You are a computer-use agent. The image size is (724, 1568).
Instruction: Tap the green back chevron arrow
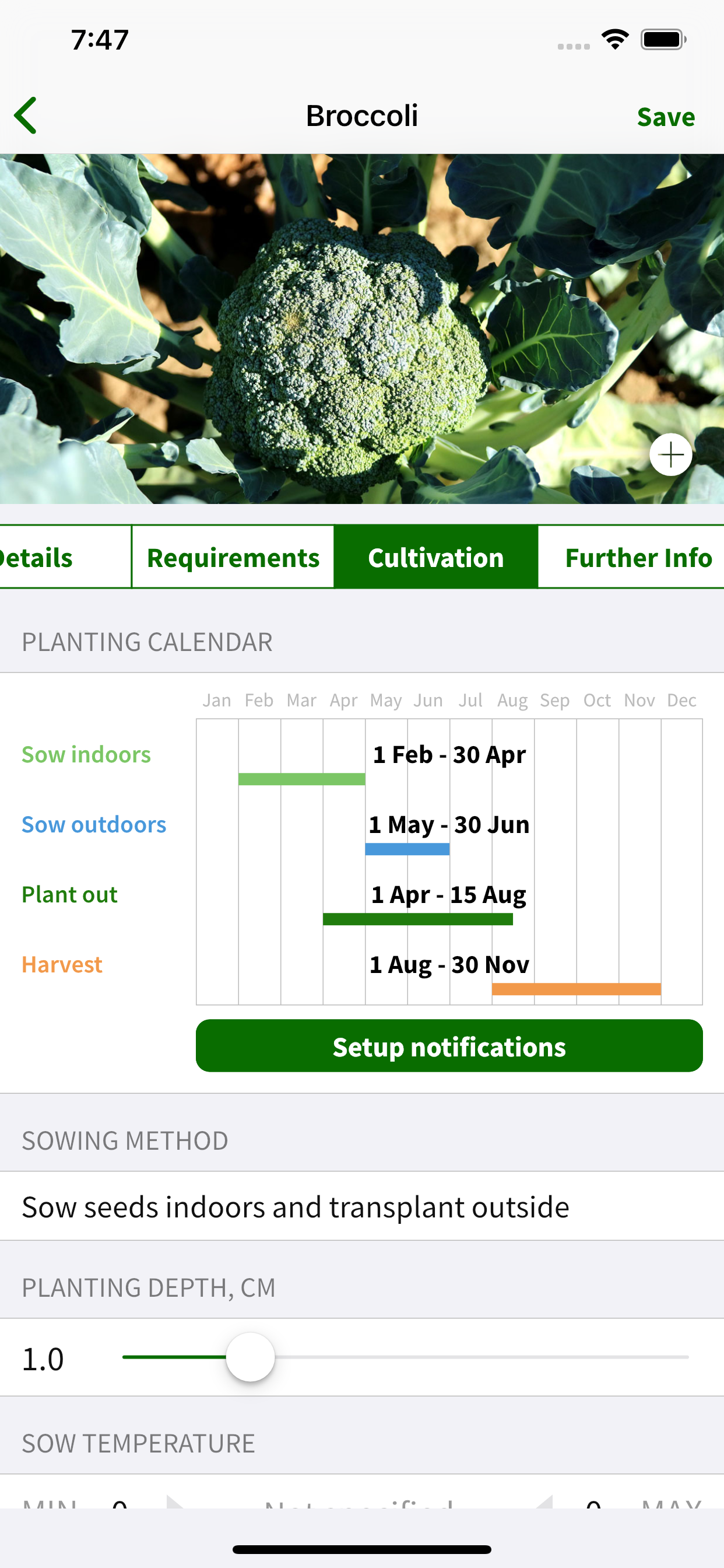tap(26, 115)
